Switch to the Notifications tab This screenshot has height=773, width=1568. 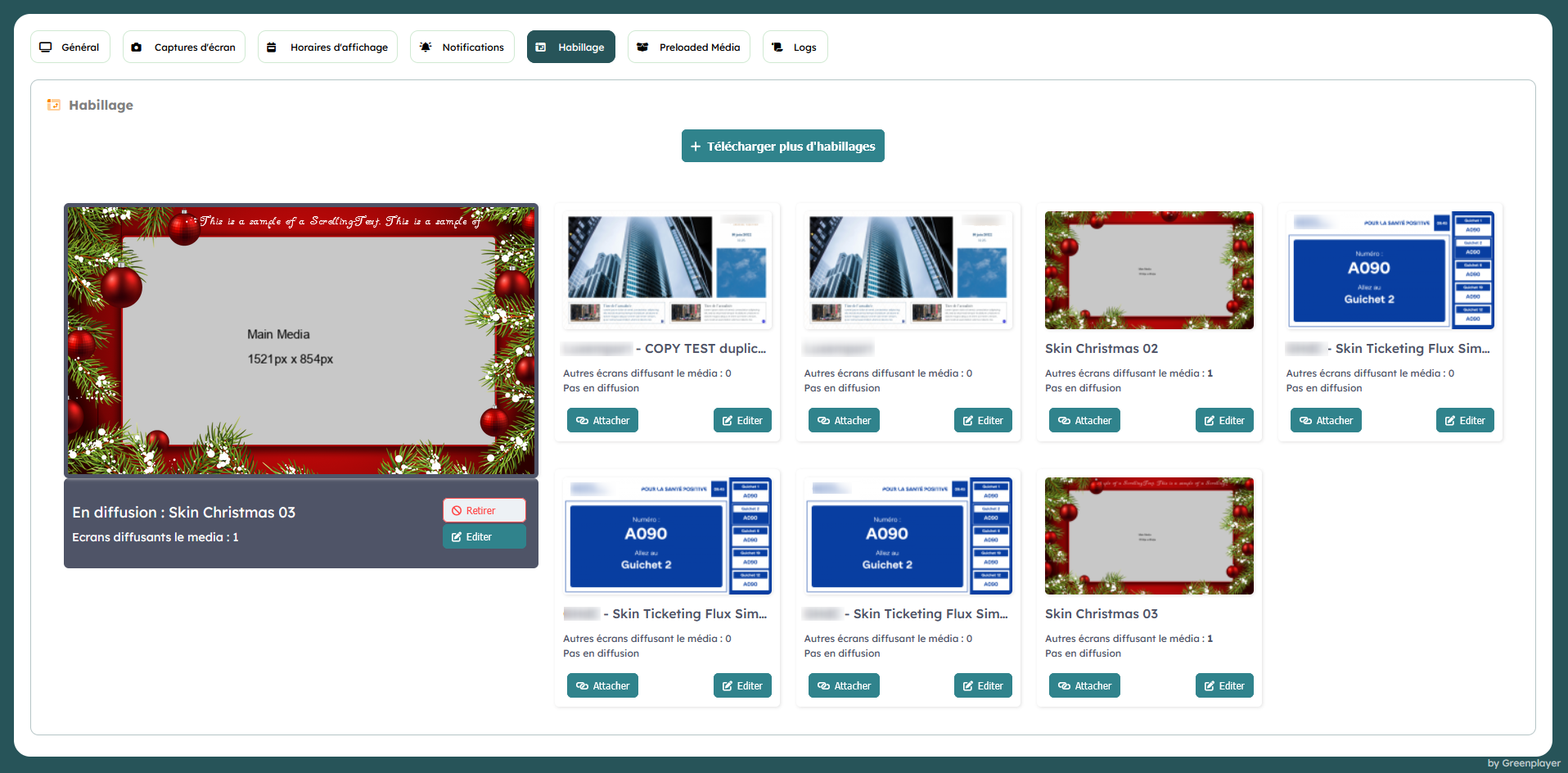[462, 47]
